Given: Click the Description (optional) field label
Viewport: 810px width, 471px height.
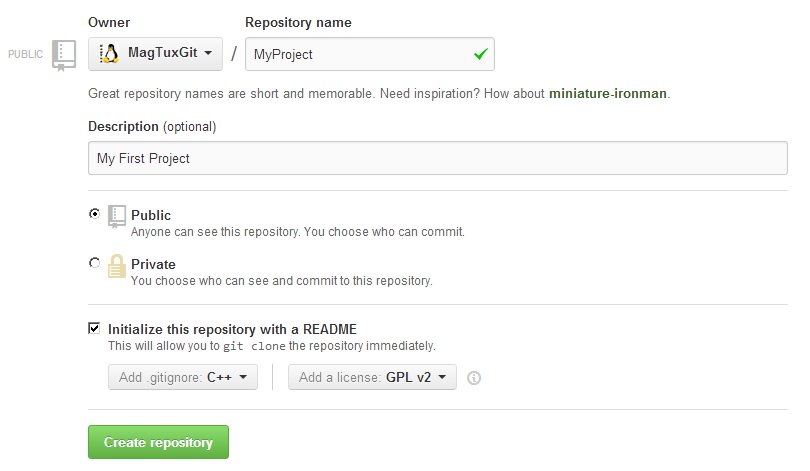Looking at the screenshot, I should click(x=152, y=127).
